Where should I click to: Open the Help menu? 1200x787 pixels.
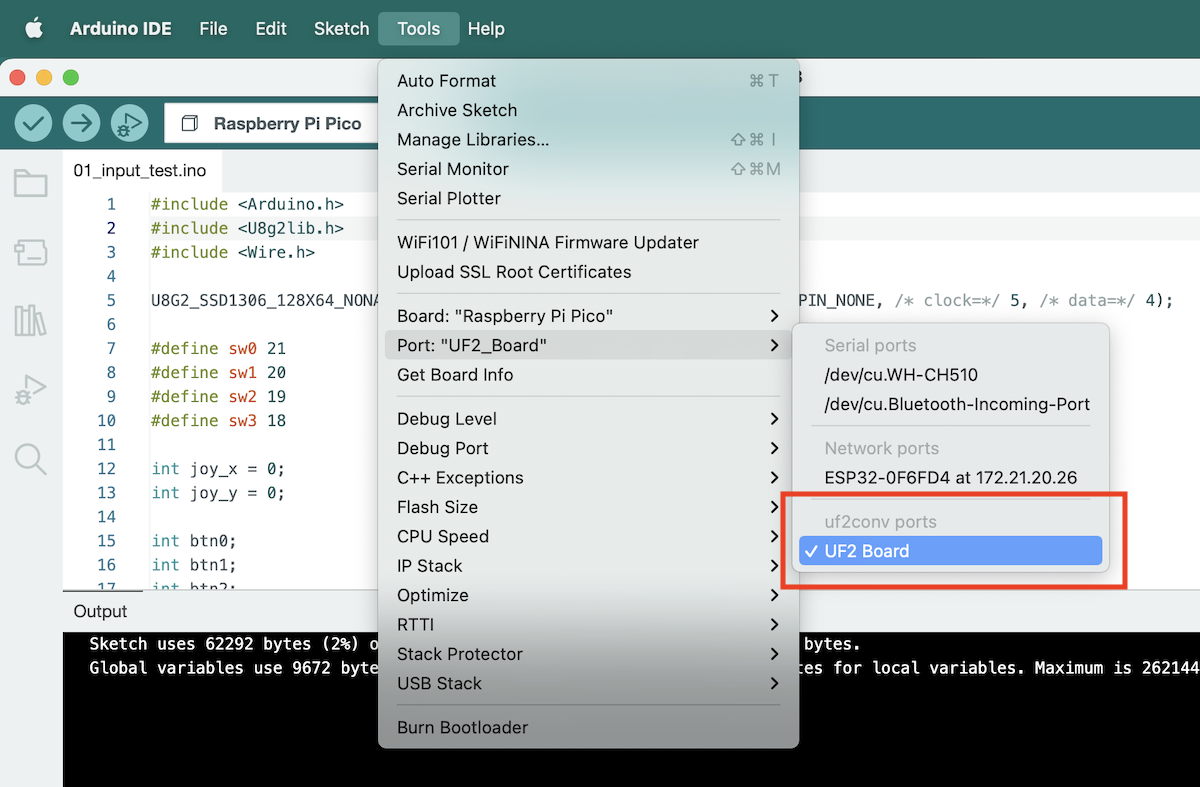point(486,29)
